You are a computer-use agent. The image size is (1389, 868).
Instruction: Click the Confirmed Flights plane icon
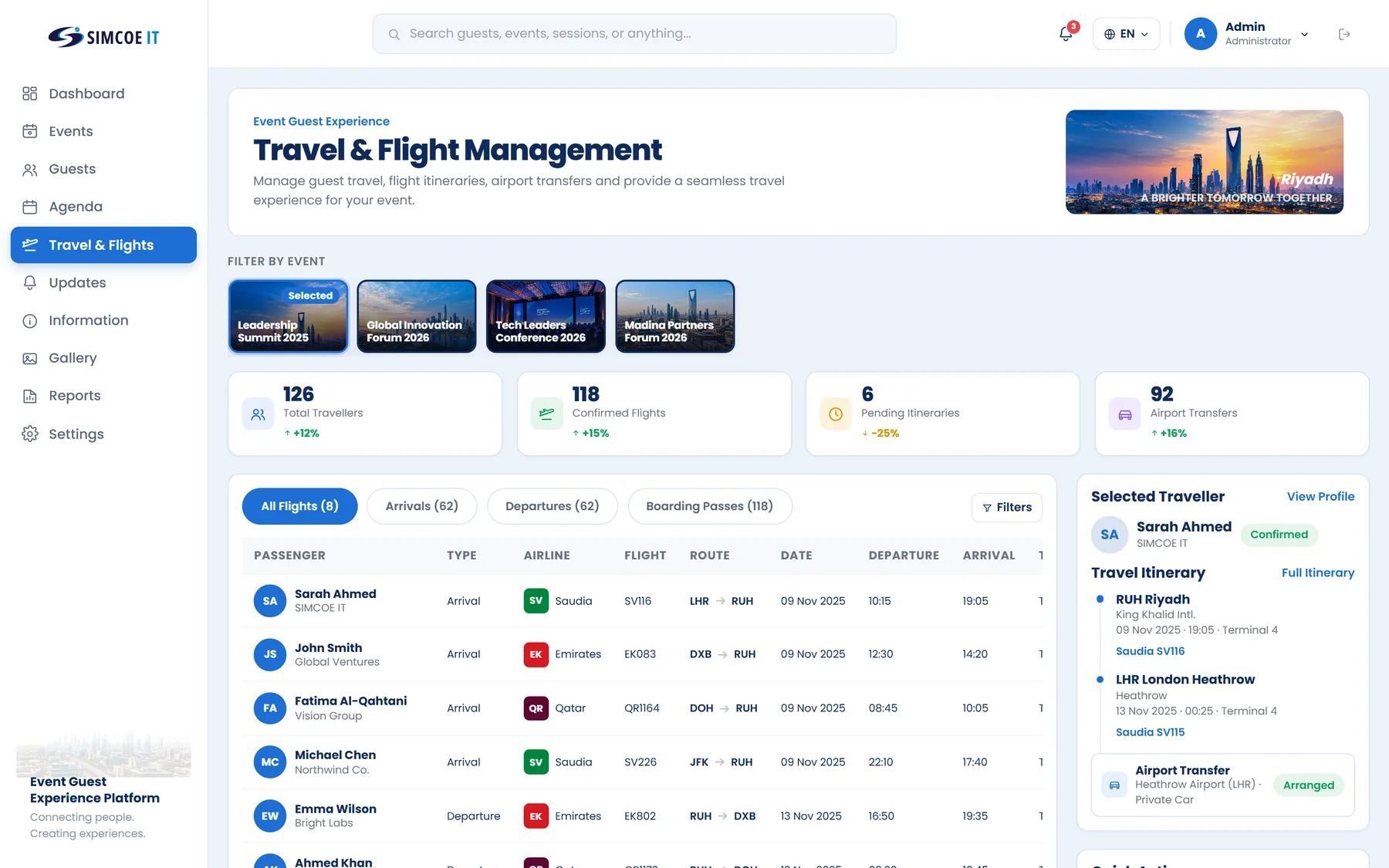(x=546, y=414)
